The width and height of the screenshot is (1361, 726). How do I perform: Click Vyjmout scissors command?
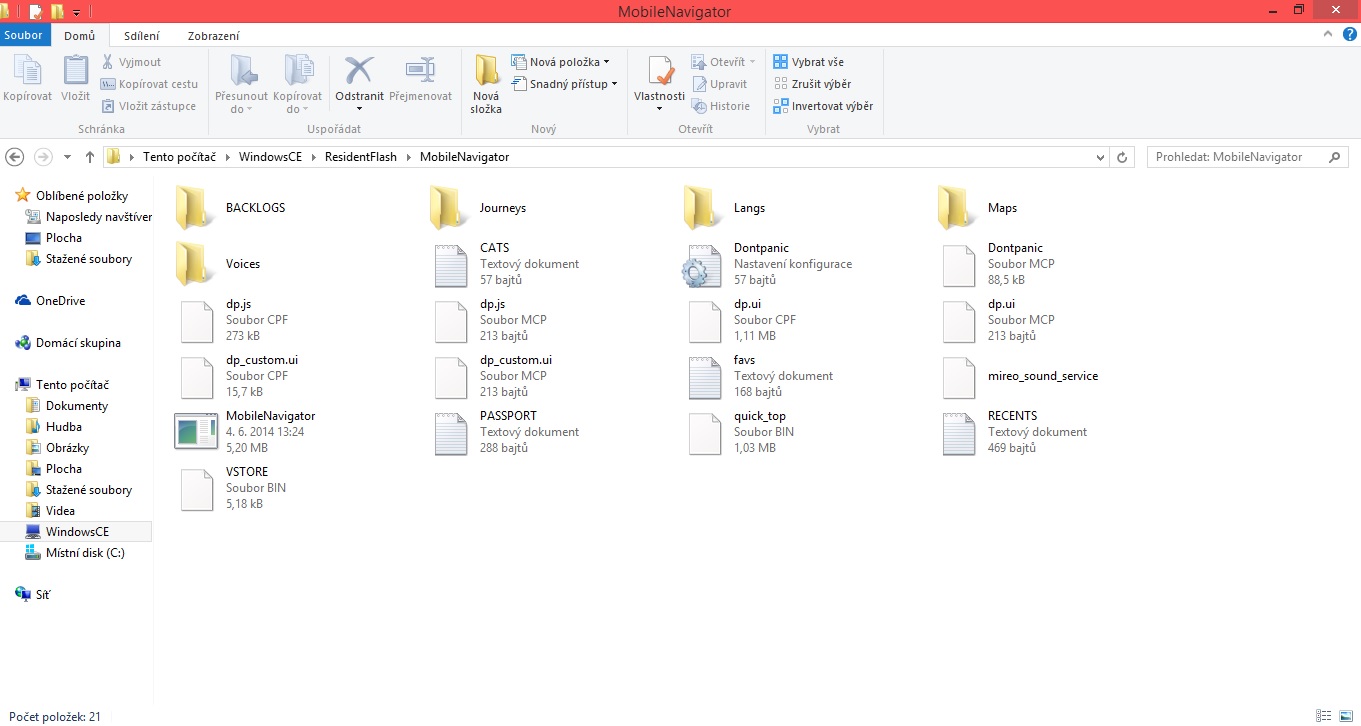click(x=131, y=62)
